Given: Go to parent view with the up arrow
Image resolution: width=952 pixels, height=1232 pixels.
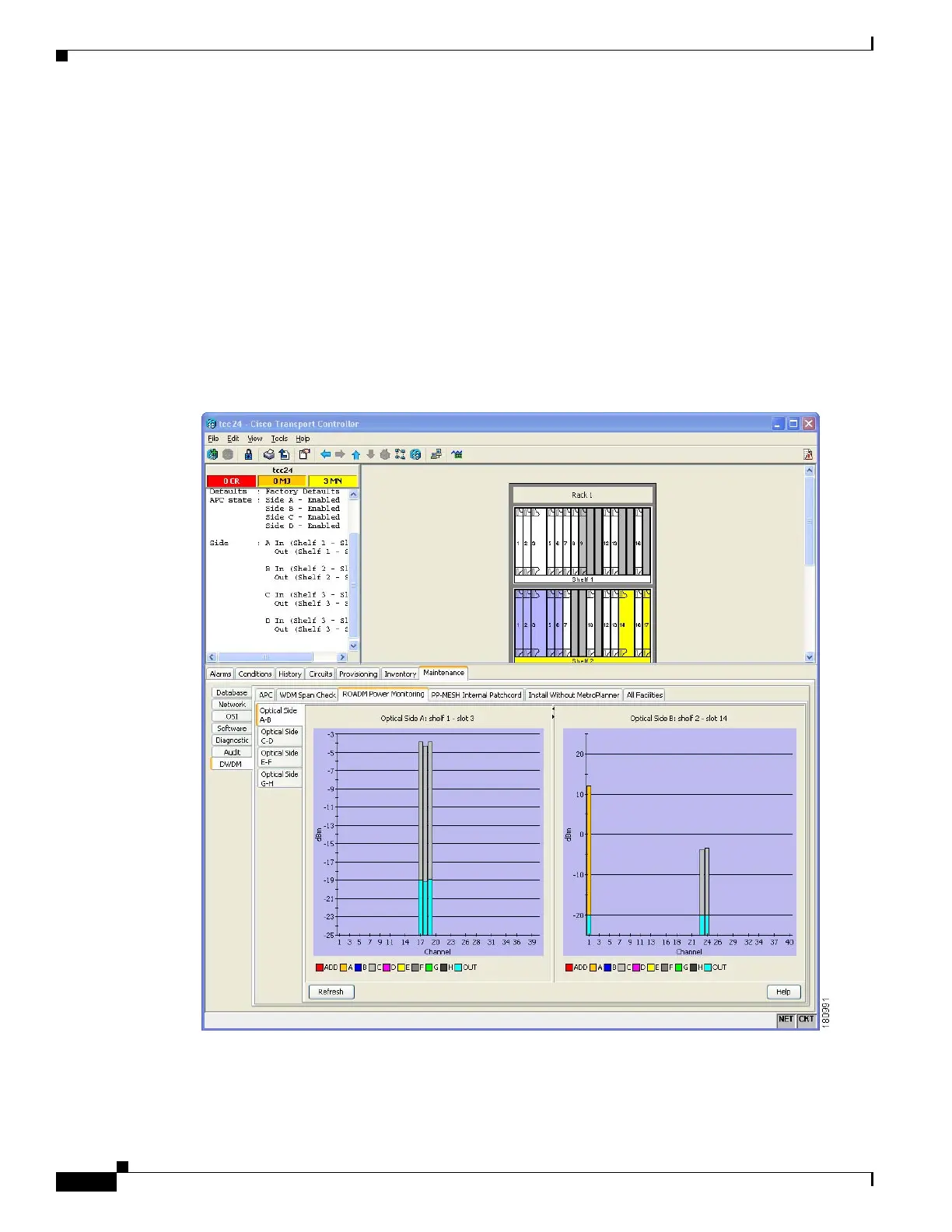Looking at the screenshot, I should pyautogui.click(x=356, y=454).
